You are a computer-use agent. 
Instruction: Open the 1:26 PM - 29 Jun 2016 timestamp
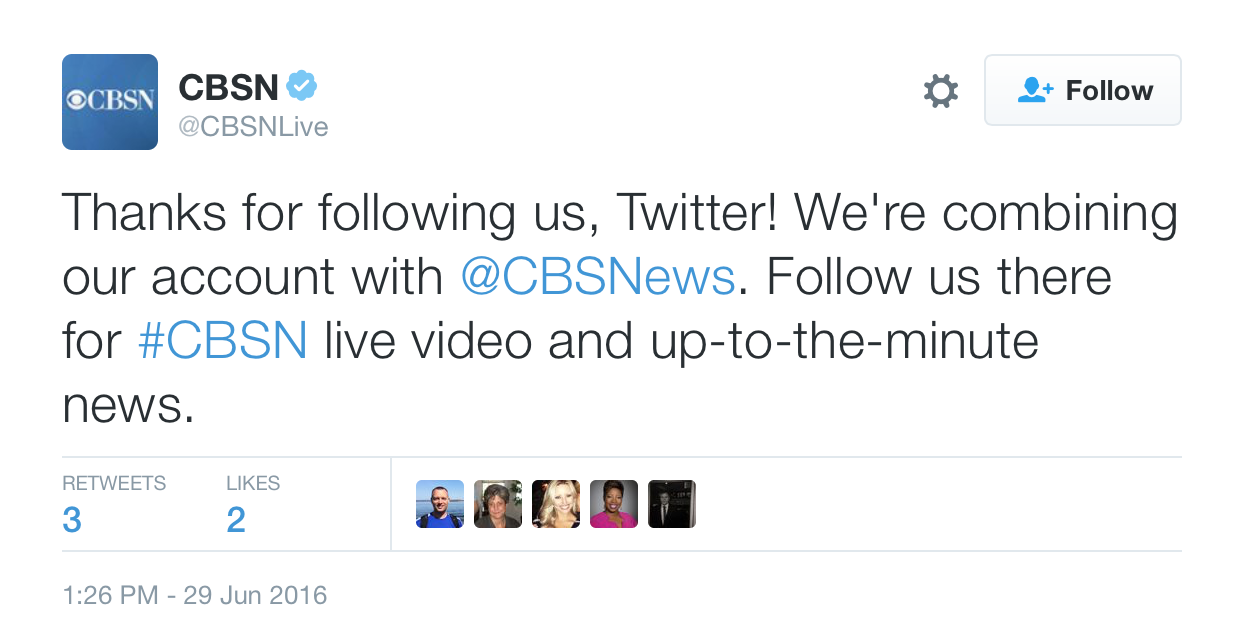pyautogui.click(x=195, y=596)
